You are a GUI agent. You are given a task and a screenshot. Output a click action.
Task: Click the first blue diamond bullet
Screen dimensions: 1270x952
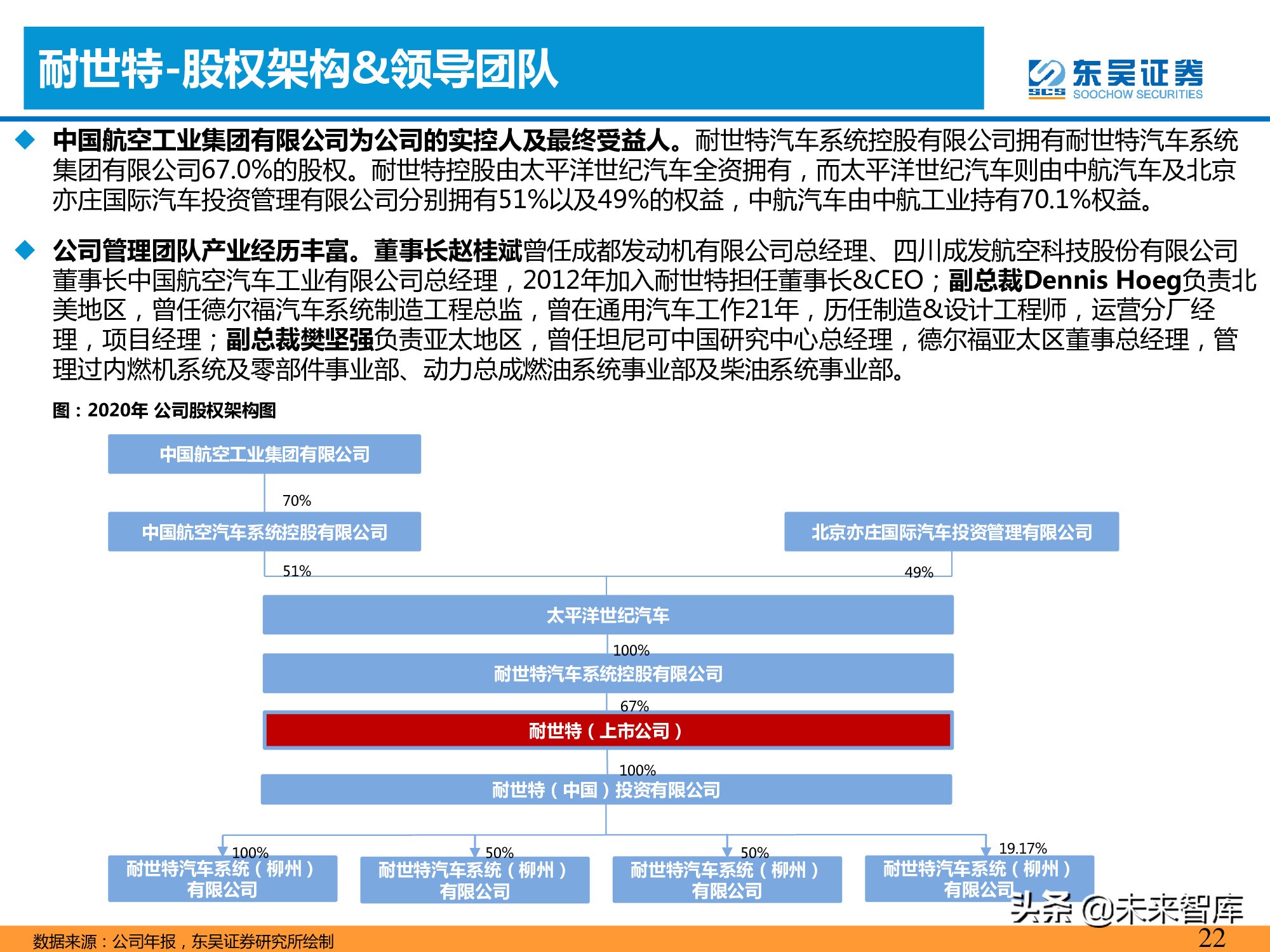[25, 140]
